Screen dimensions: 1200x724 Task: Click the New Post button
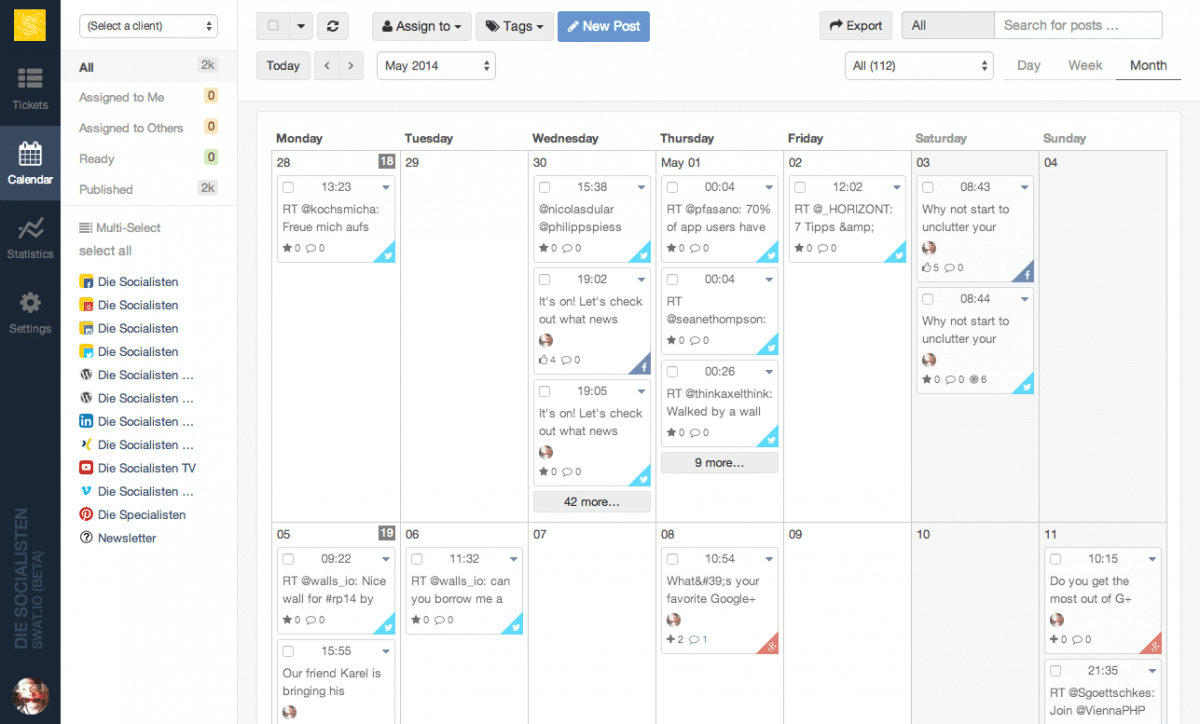604,26
